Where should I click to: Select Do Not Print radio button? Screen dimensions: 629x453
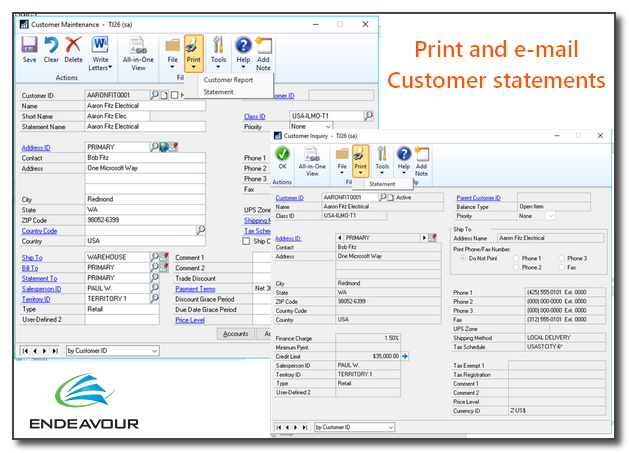pyautogui.click(x=463, y=258)
